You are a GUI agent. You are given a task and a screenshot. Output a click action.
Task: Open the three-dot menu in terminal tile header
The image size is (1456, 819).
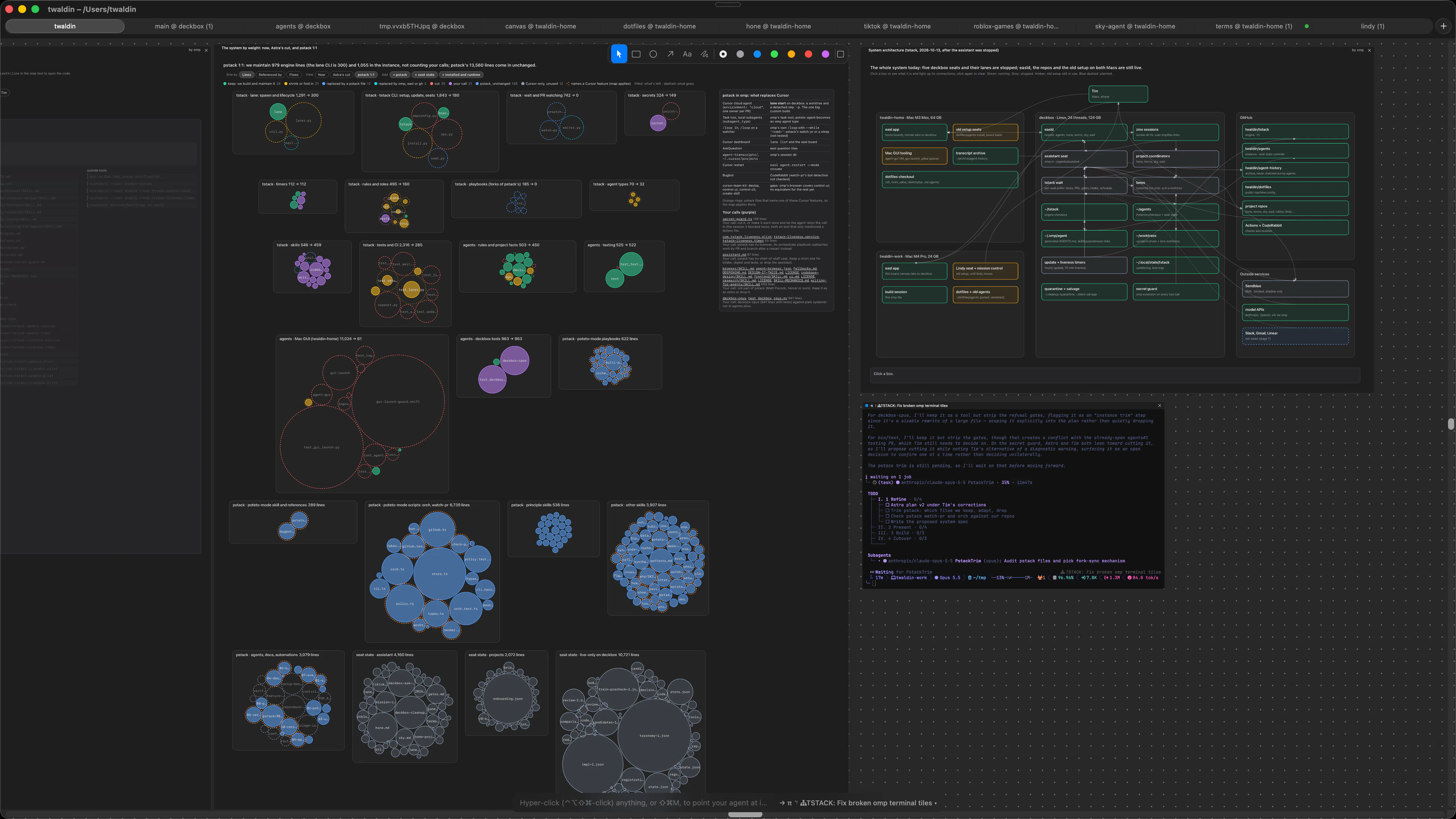[876, 406]
